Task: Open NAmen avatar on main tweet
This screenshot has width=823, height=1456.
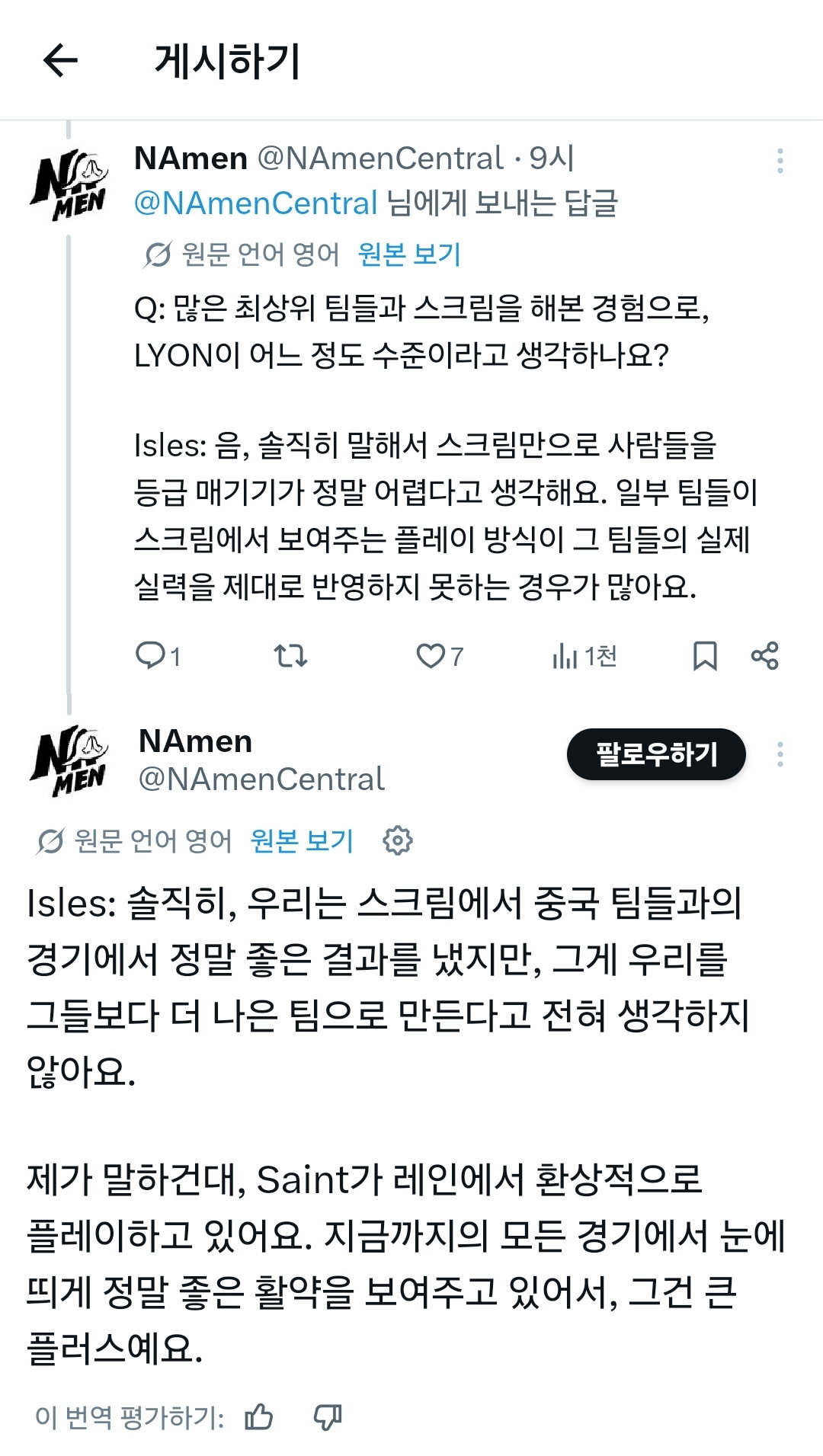Action: point(69,761)
